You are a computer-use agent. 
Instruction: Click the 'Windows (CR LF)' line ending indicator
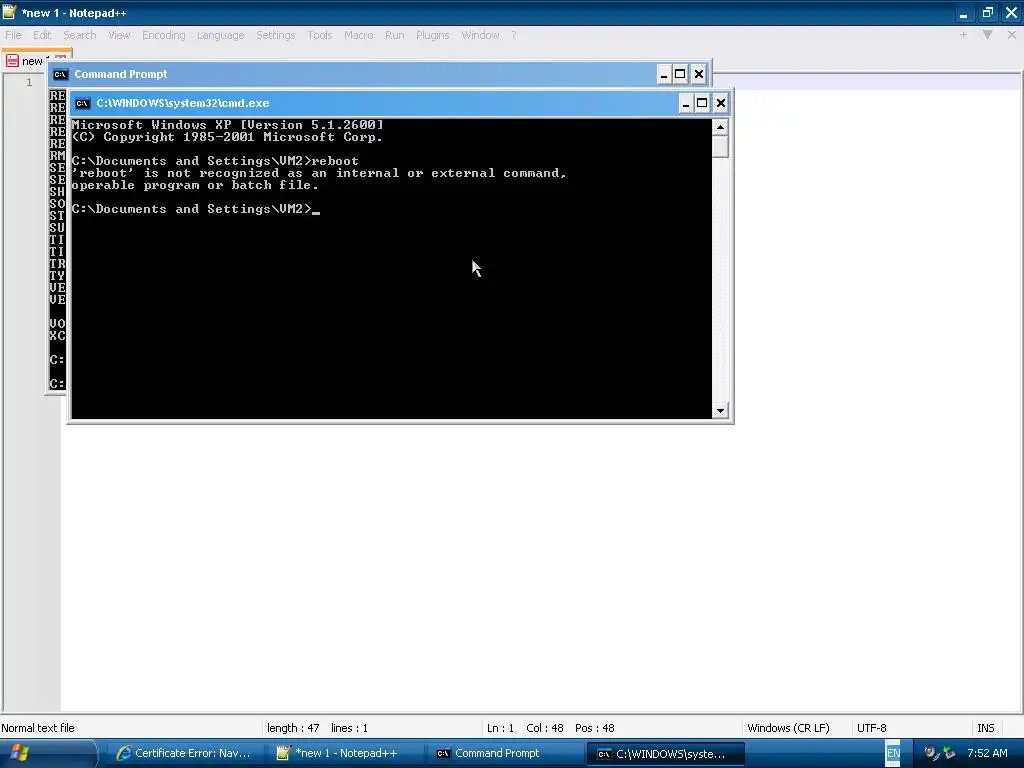coord(788,728)
